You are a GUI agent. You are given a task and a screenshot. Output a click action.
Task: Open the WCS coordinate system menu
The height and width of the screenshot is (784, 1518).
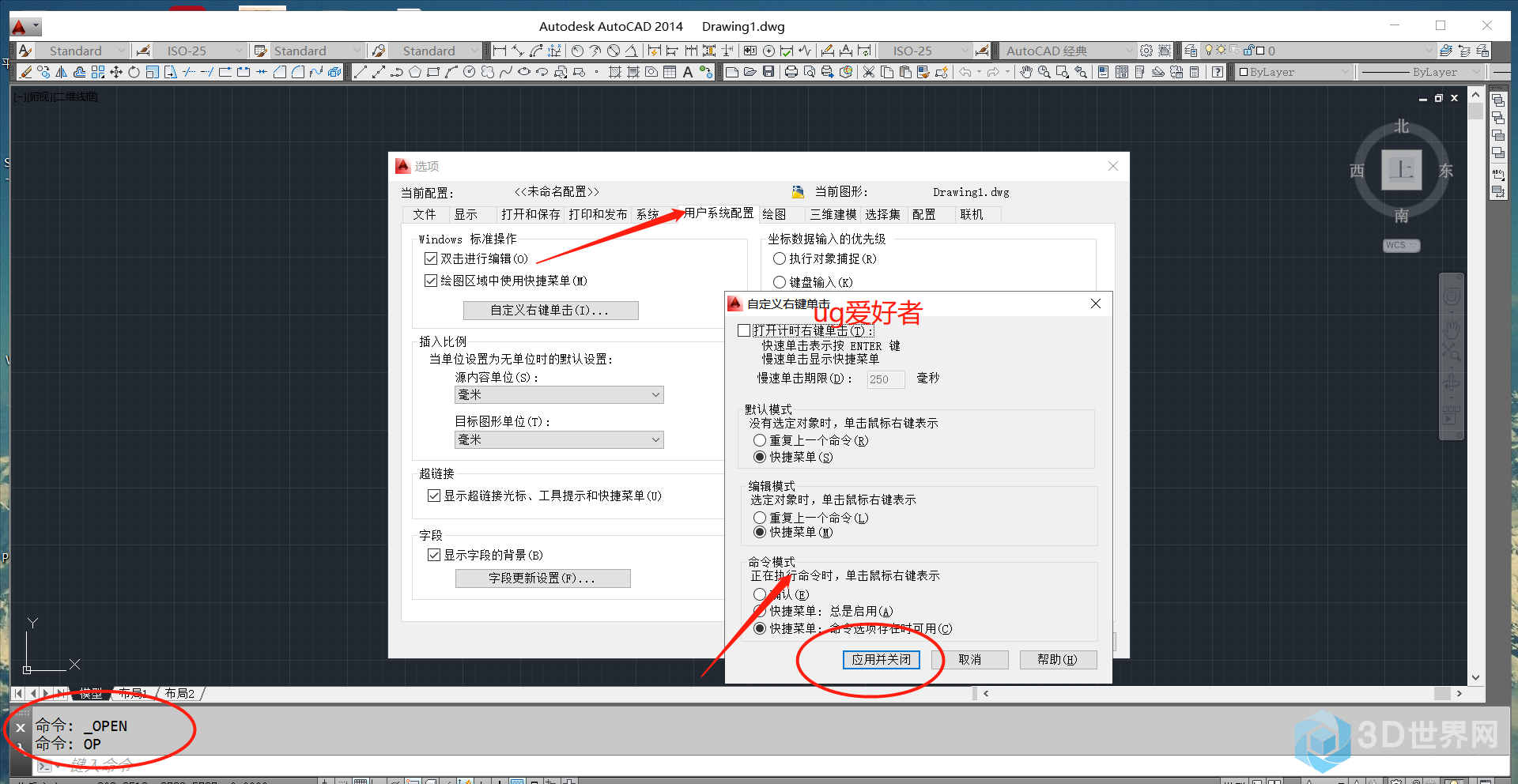(x=1401, y=245)
